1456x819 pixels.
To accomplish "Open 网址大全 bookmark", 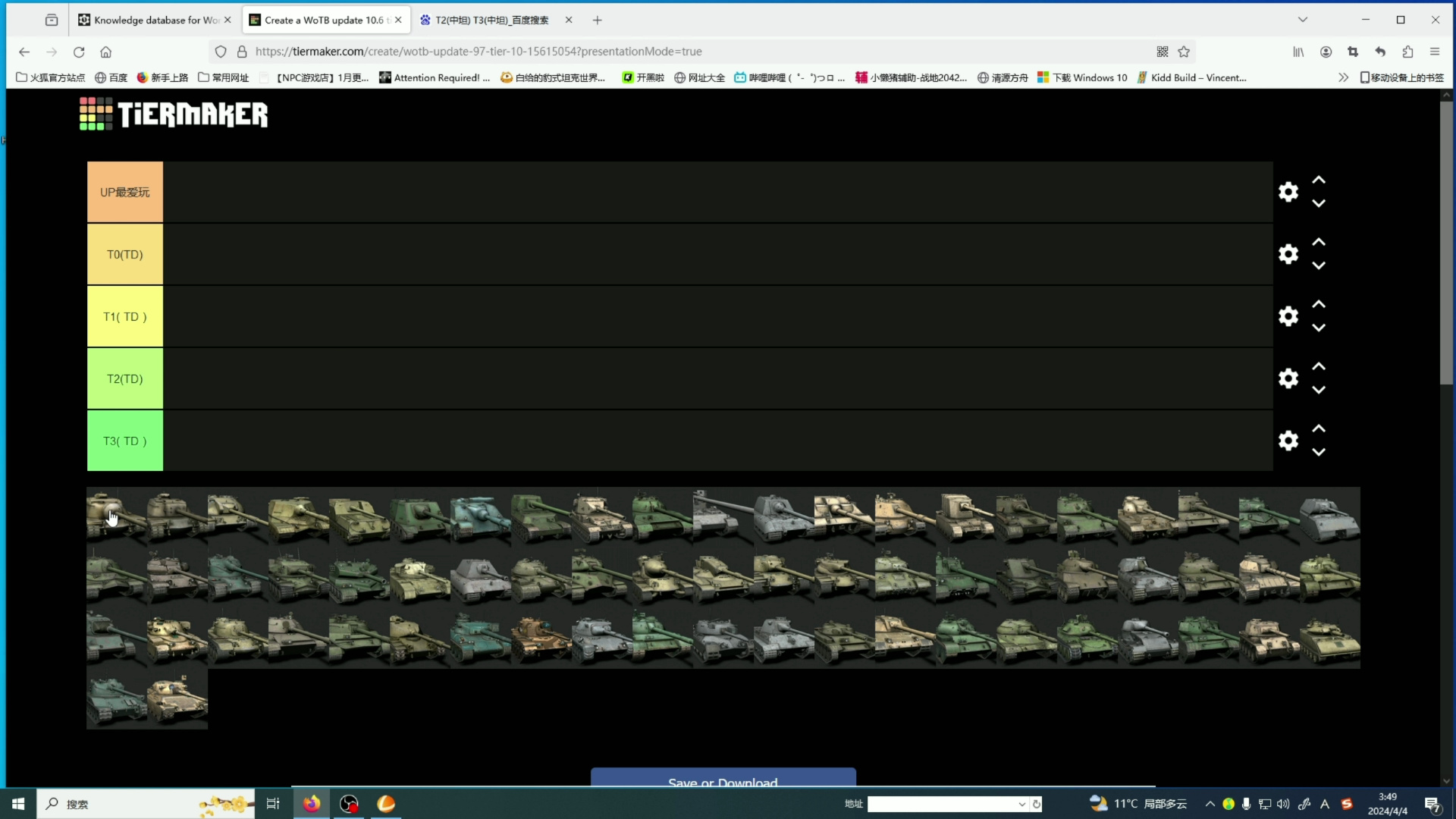I will [x=699, y=77].
